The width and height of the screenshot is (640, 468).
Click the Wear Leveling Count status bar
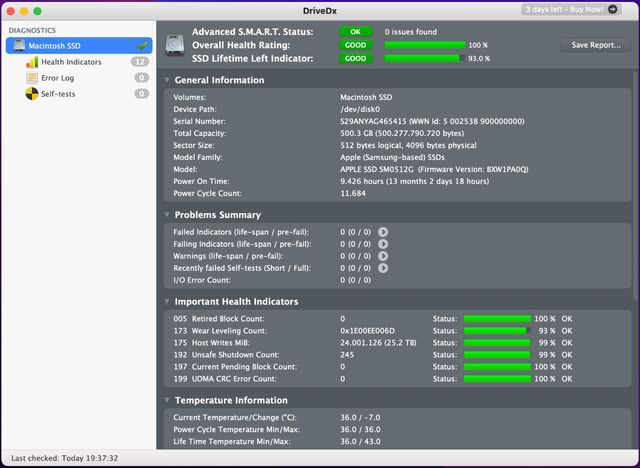point(497,331)
